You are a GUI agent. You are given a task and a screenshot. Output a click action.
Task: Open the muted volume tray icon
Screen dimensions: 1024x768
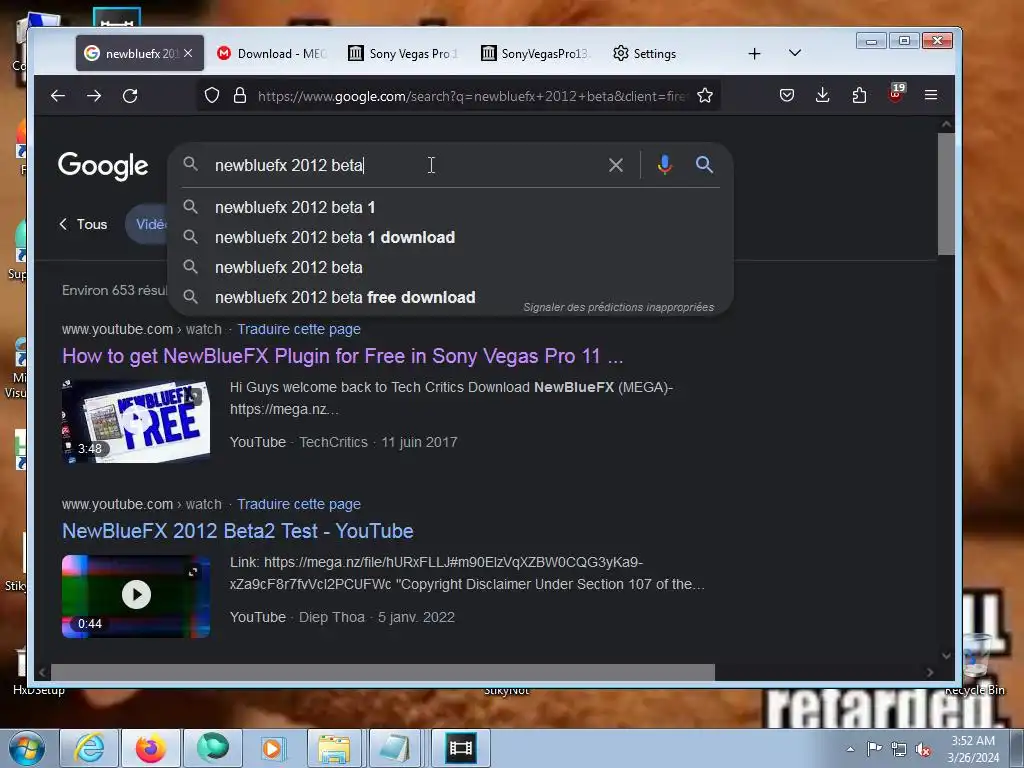click(x=923, y=750)
